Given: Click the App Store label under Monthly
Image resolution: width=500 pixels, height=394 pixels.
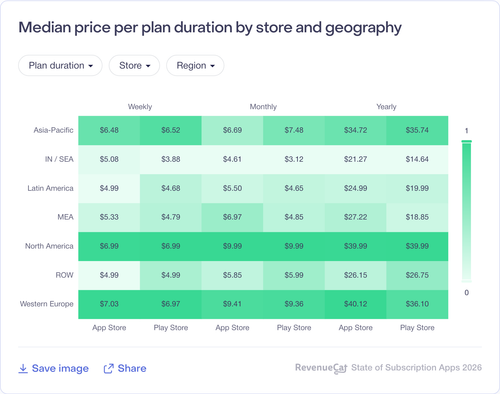Looking at the screenshot, I should tap(232, 328).
